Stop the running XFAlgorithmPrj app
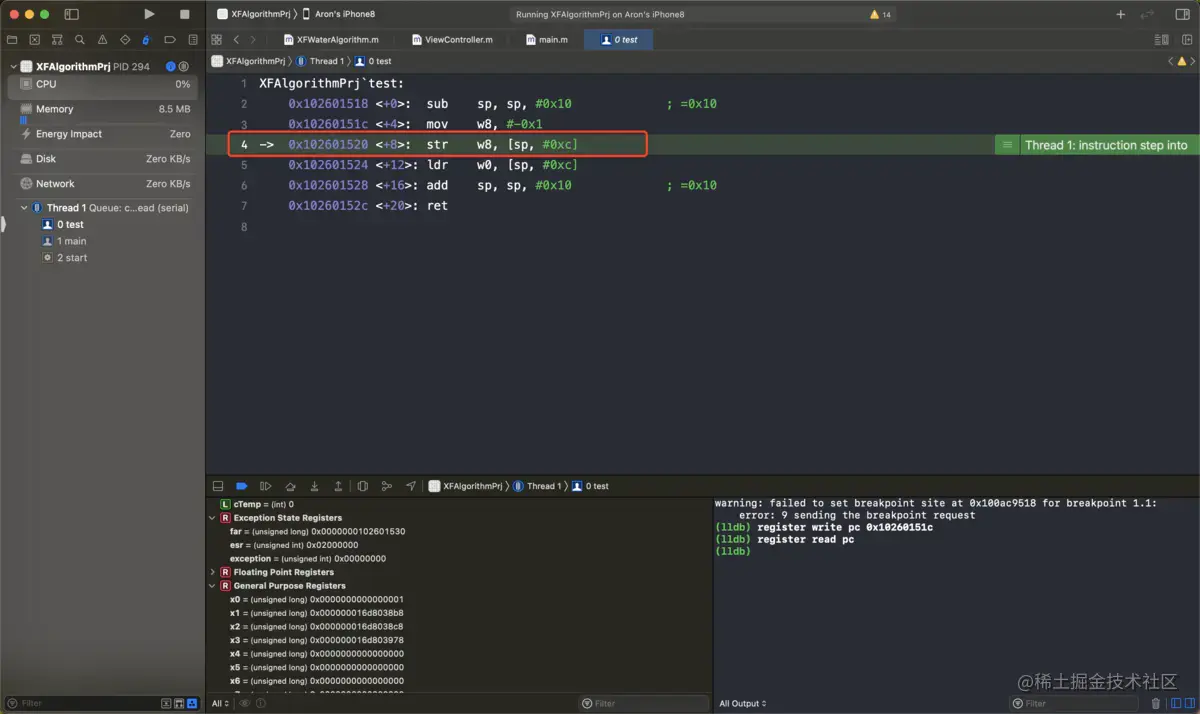This screenshot has width=1200, height=714. (x=184, y=14)
